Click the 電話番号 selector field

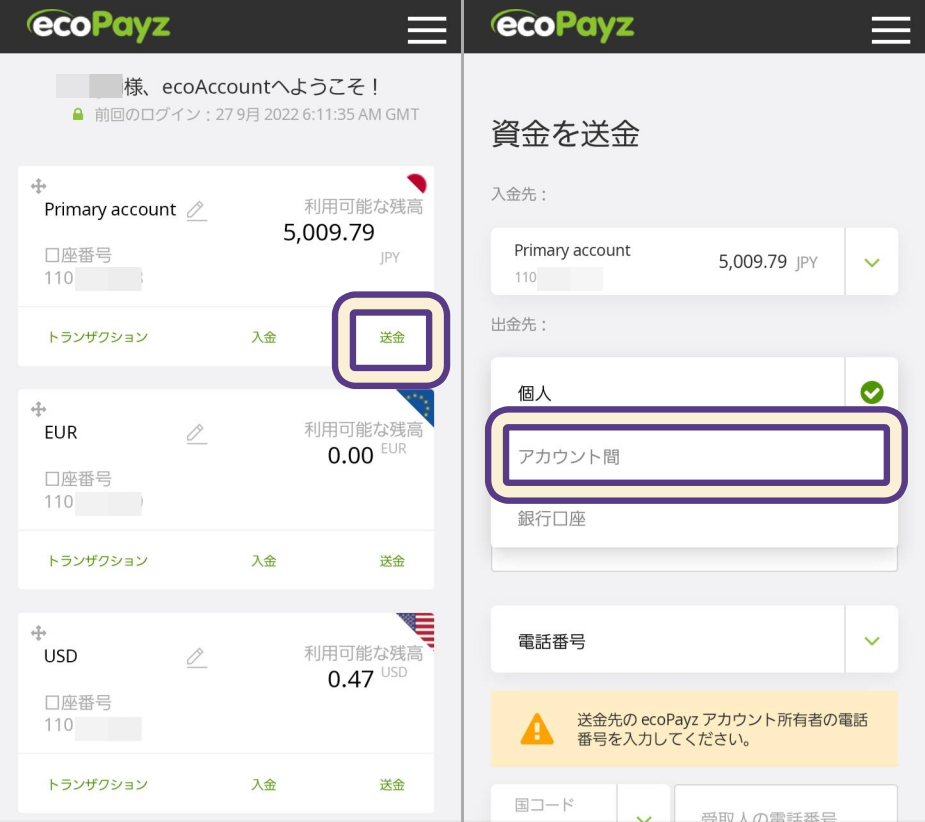click(694, 640)
